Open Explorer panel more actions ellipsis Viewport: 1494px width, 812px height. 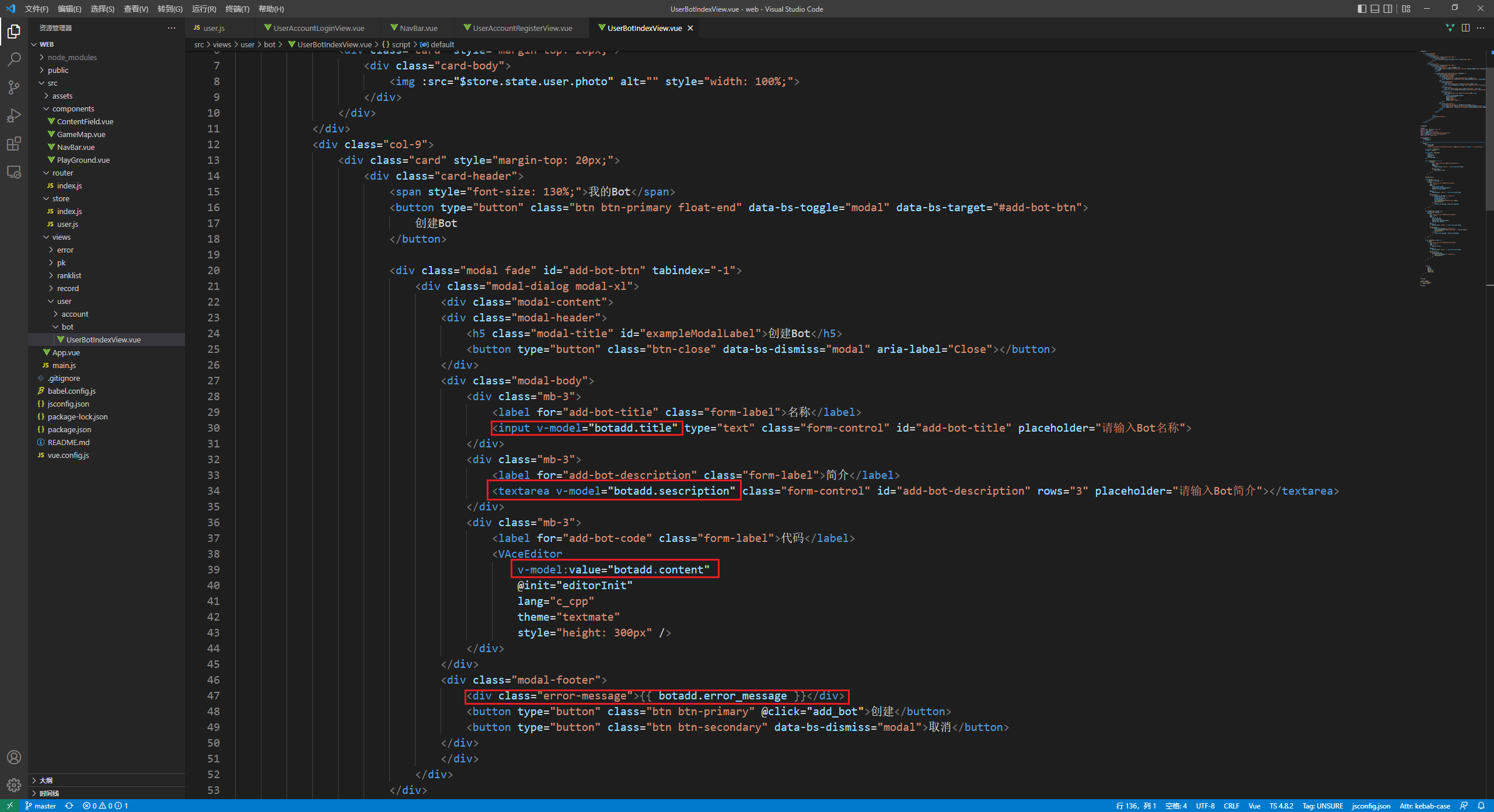tap(172, 28)
